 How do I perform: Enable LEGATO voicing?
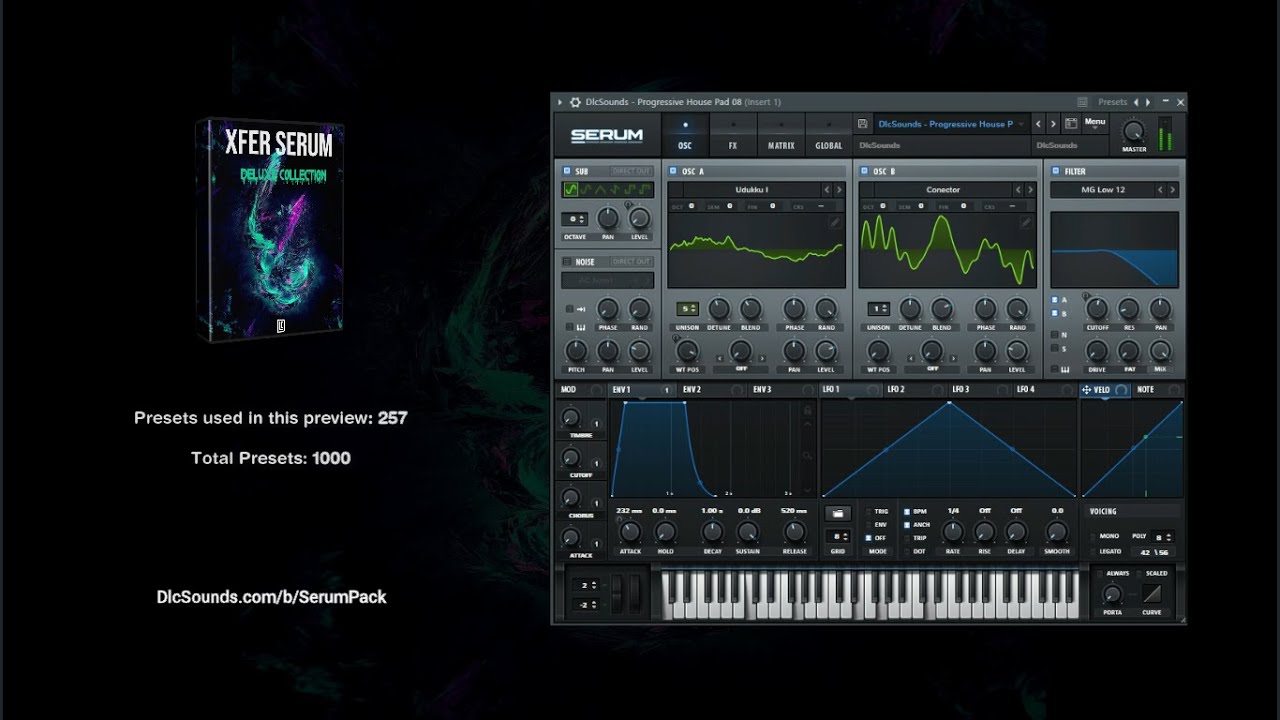coord(1093,551)
